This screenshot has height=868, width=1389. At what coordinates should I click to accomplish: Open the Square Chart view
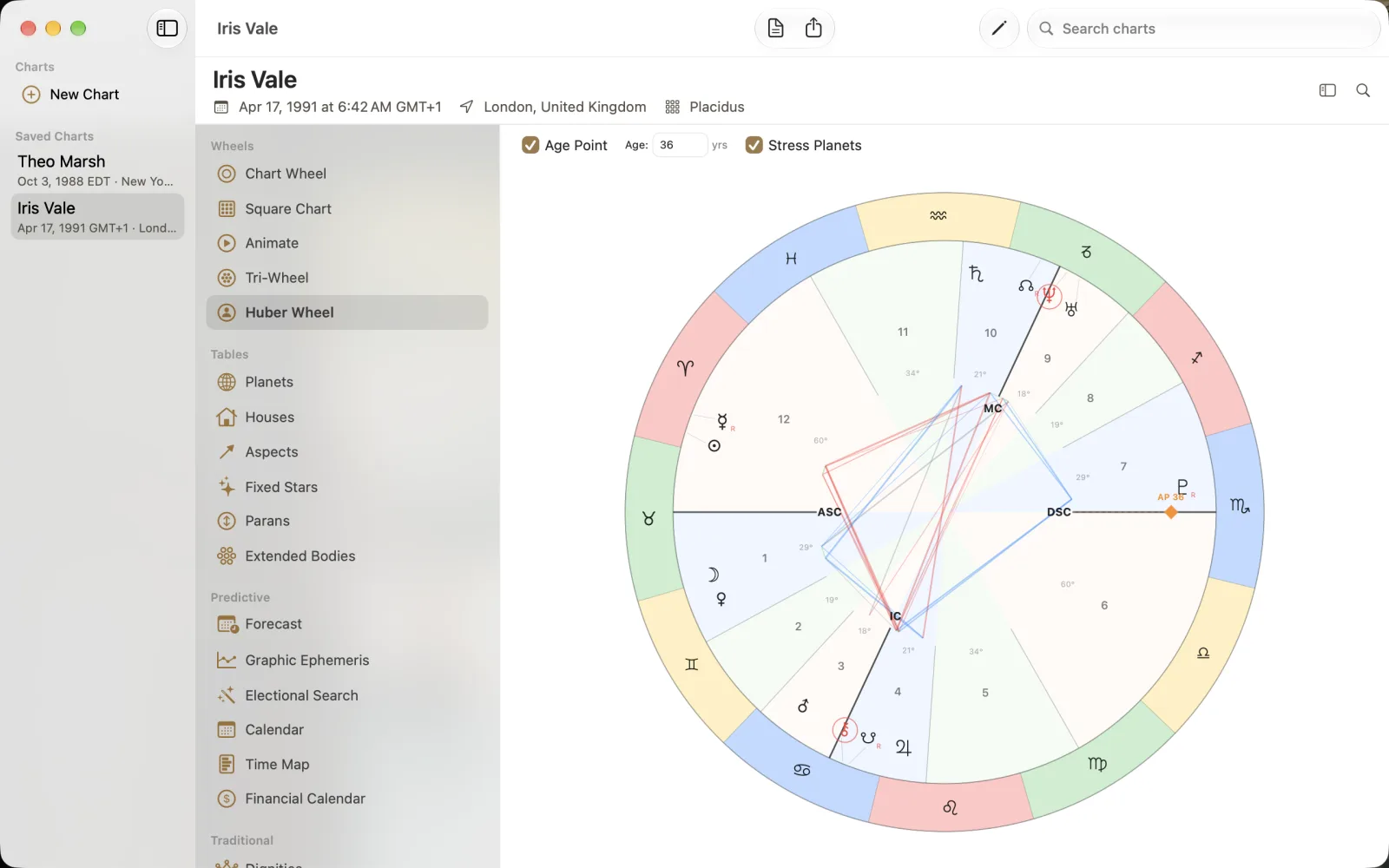(347, 208)
